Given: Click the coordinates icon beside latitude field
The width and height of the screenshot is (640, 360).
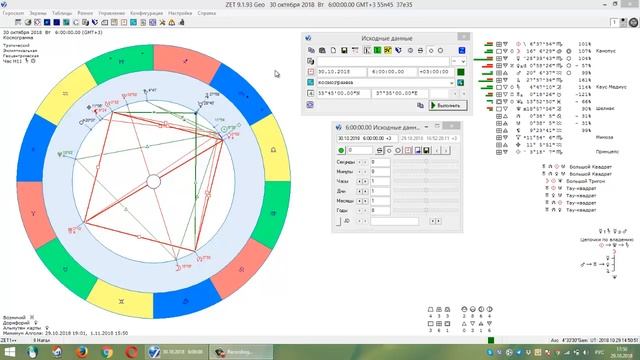Looking at the screenshot, I should tap(311, 93).
